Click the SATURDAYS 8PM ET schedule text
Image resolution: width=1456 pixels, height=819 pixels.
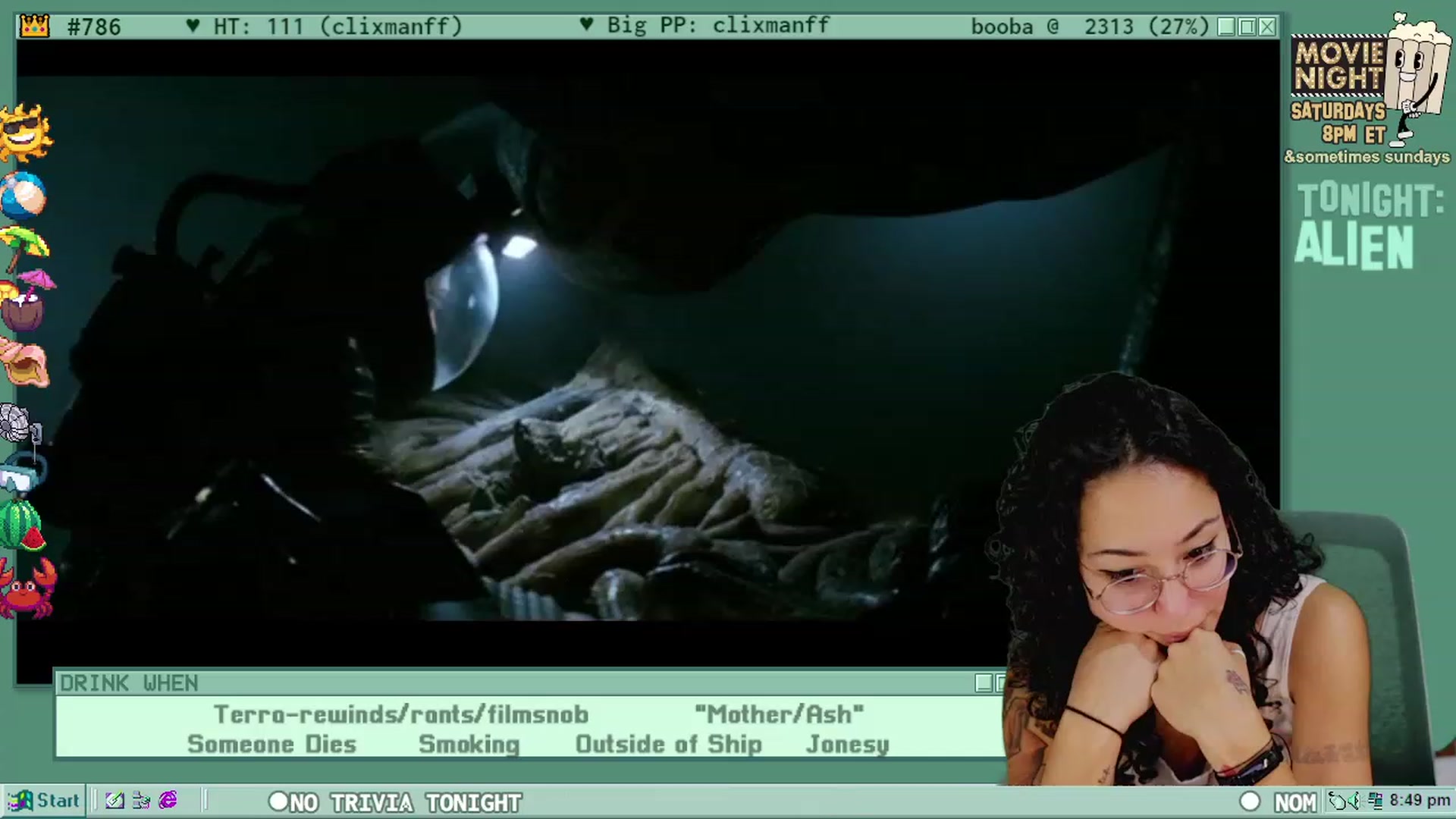point(1338,123)
